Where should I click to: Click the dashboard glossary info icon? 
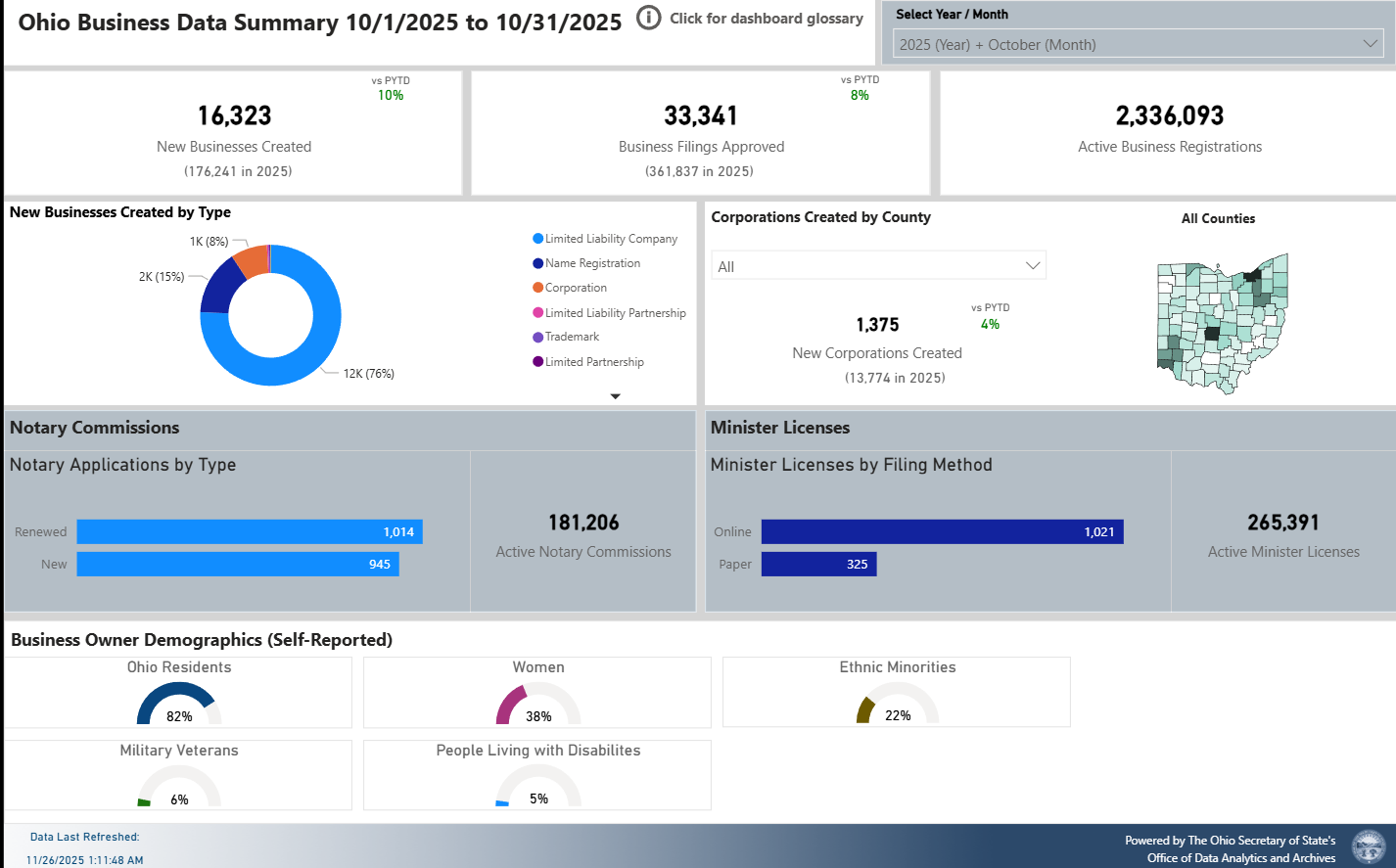[x=648, y=18]
